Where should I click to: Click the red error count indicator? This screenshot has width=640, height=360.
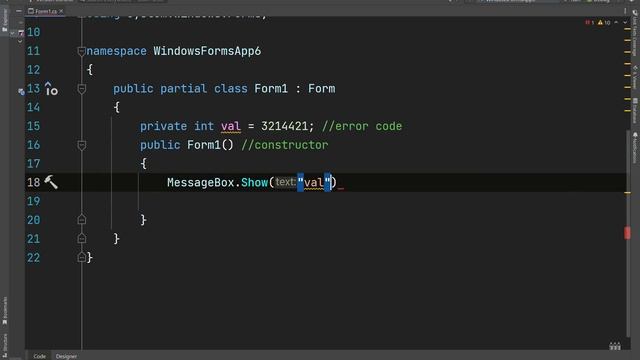(x=589, y=22)
